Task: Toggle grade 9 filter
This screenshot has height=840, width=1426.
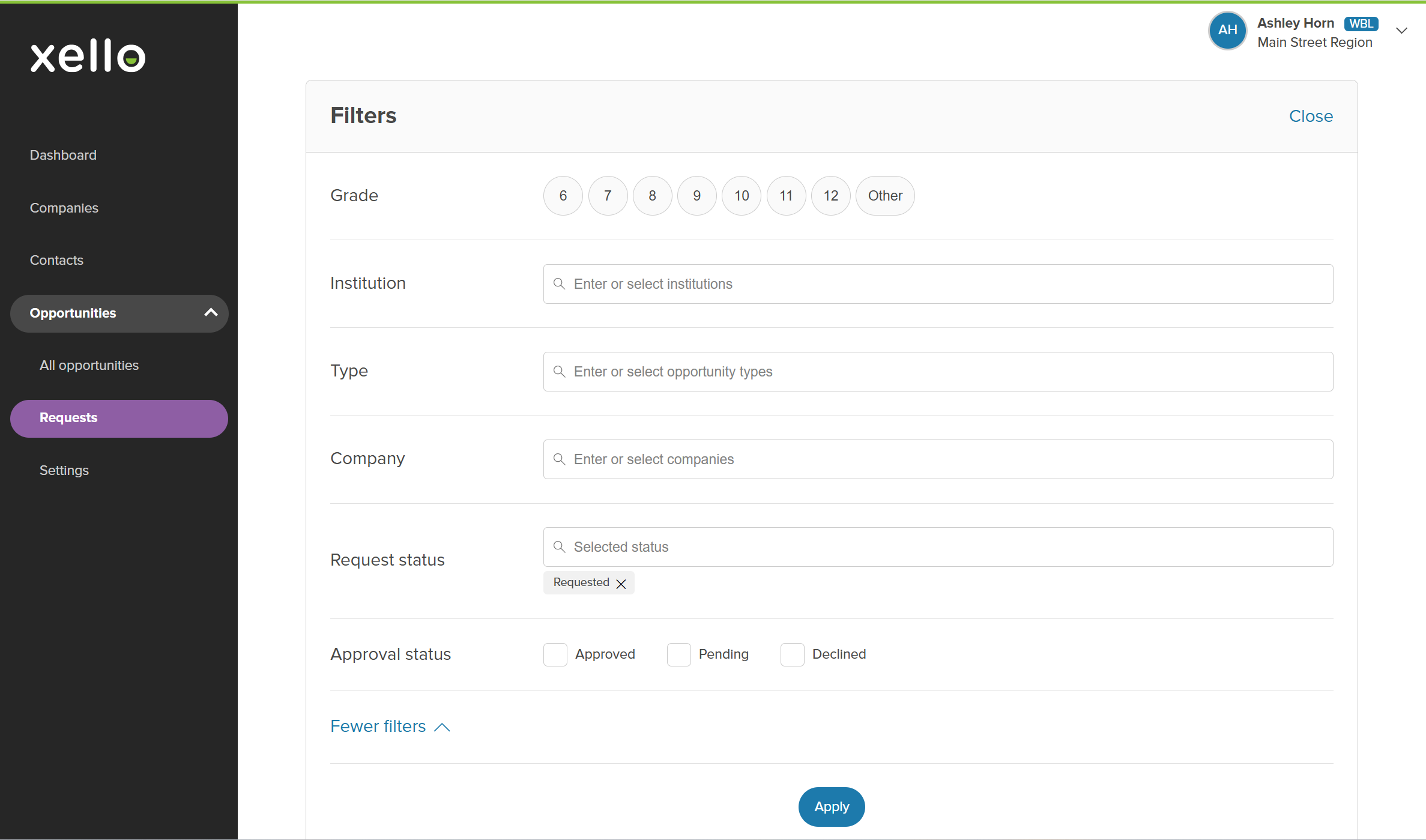Action: coord(697,196)
